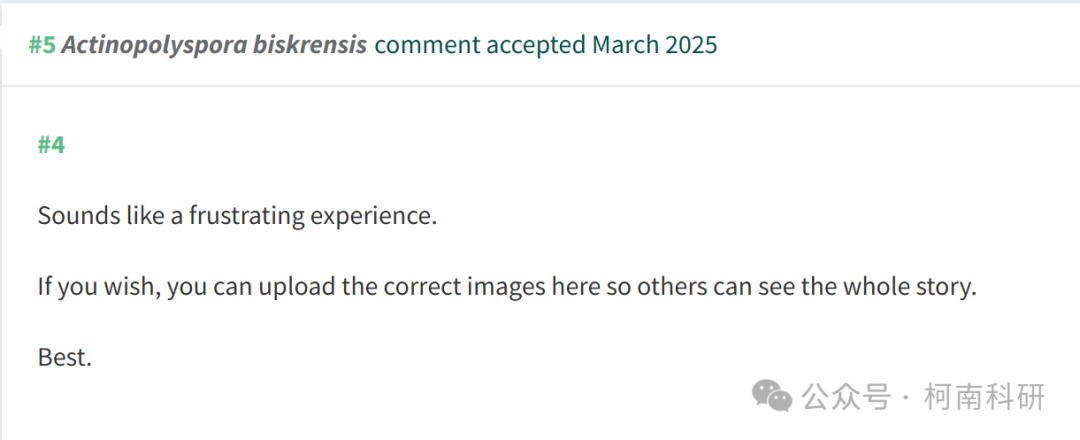
Task: Click the 'Best.' sign-off line
Action: 65,358
